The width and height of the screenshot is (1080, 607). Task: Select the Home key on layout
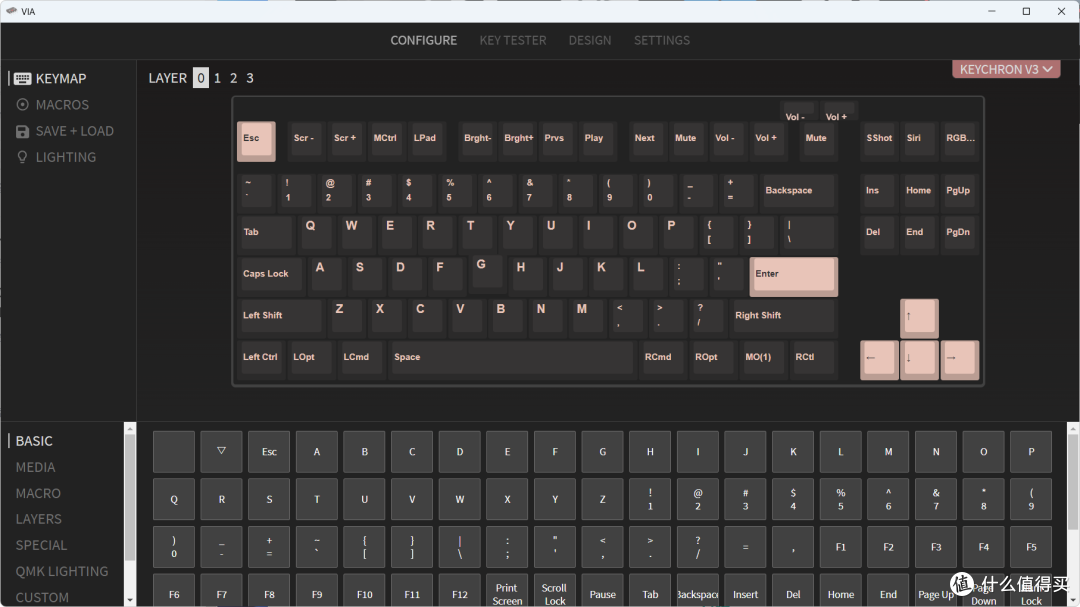(x=919, y=191)
